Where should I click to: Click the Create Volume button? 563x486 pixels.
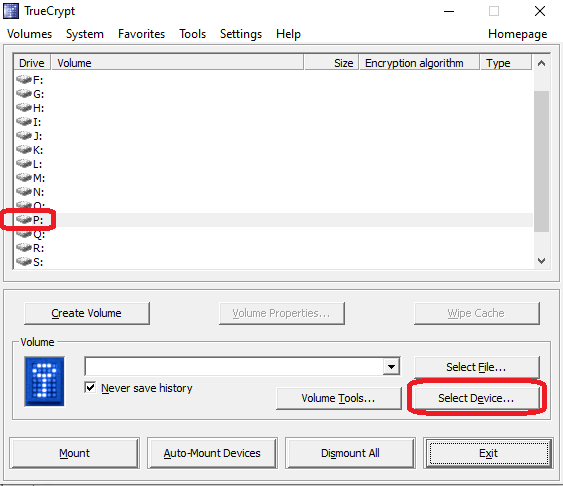tap(87, 313)
